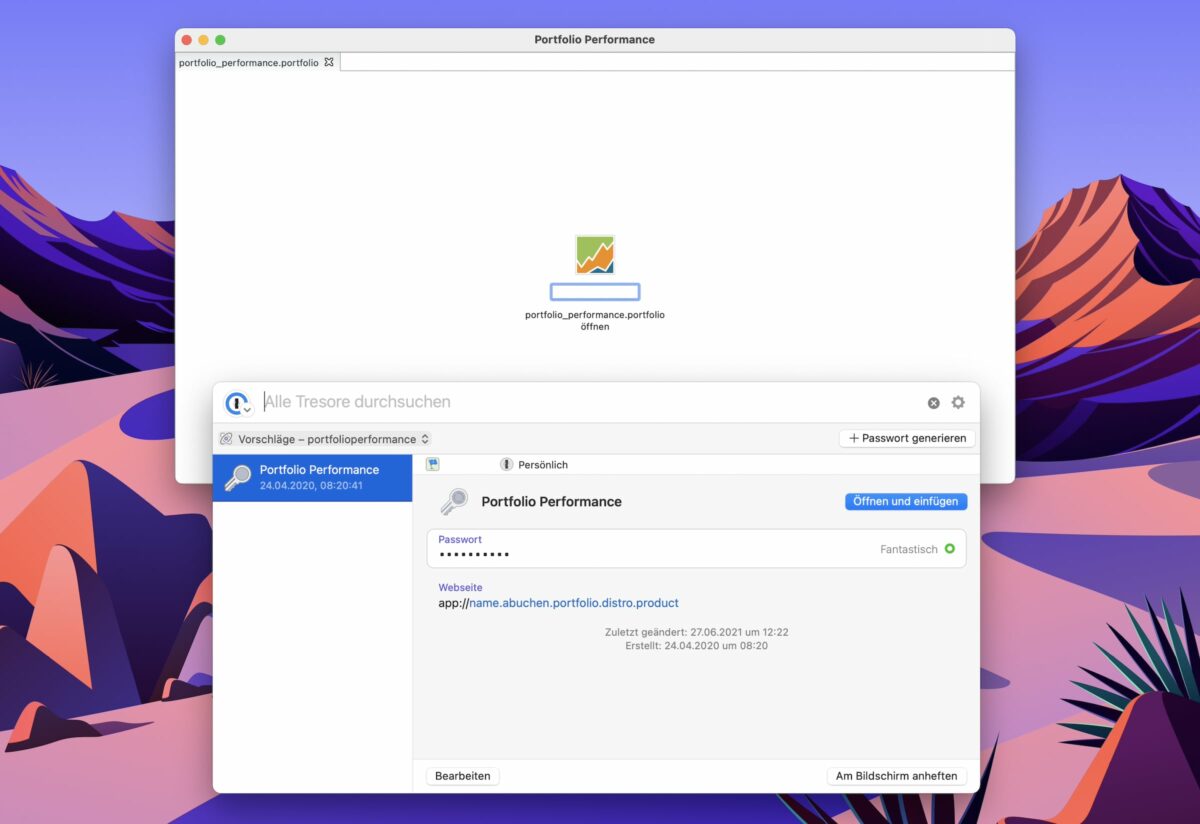Viewport: 1200px width, 824px height.
Task: Open the 1Password logo menu
Action: (238, 403)
